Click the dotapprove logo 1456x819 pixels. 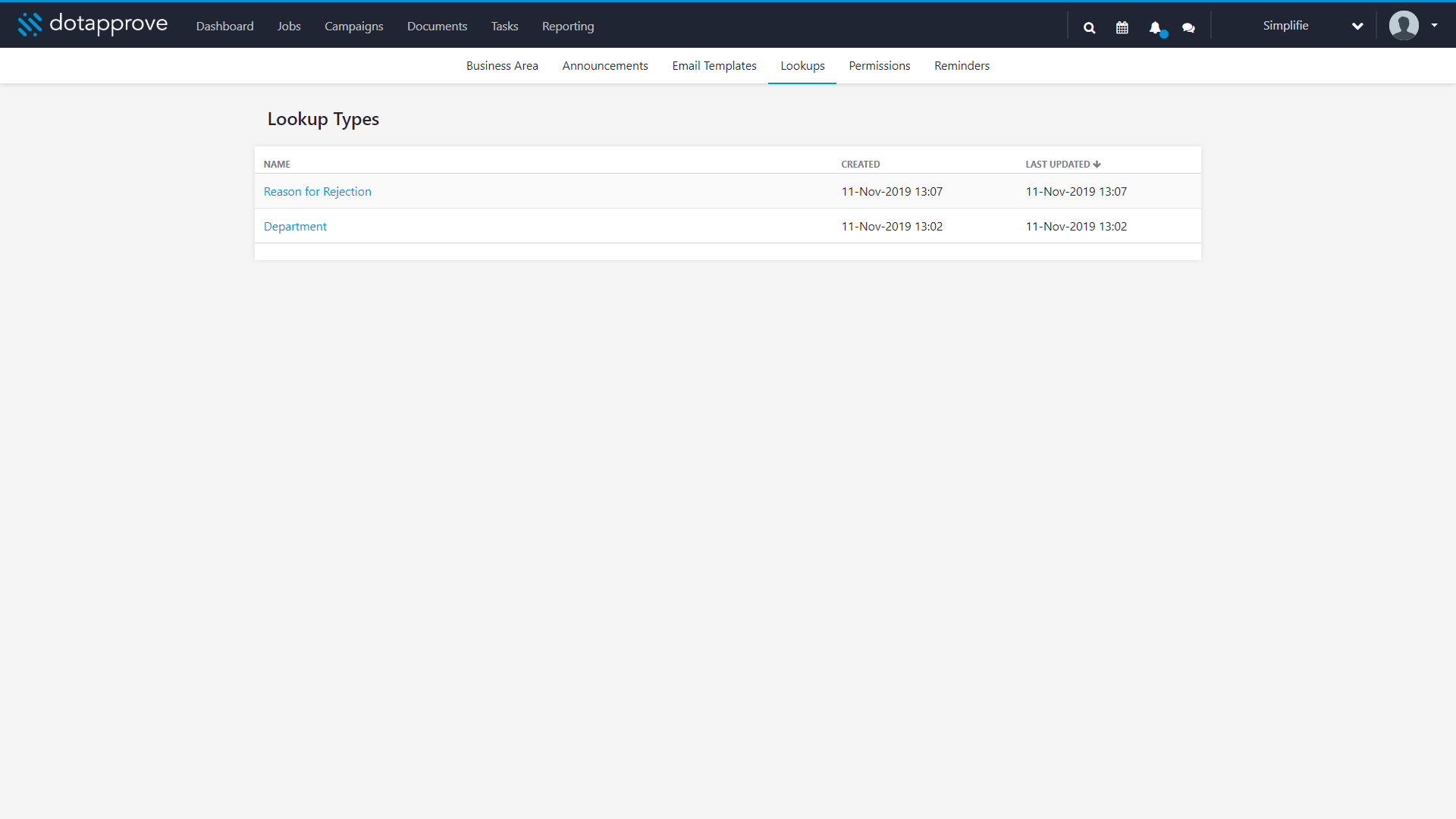[x=93, y=24]
